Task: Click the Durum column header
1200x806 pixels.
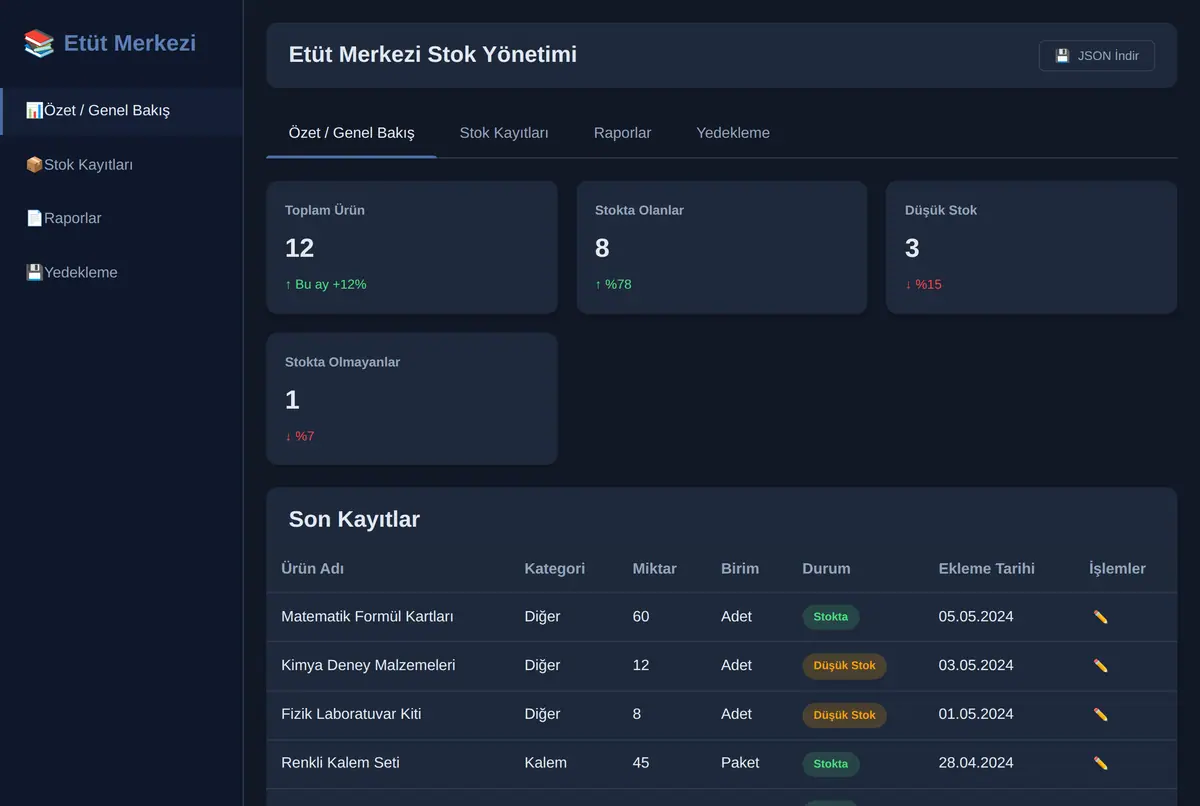Action: click(826, 568)
